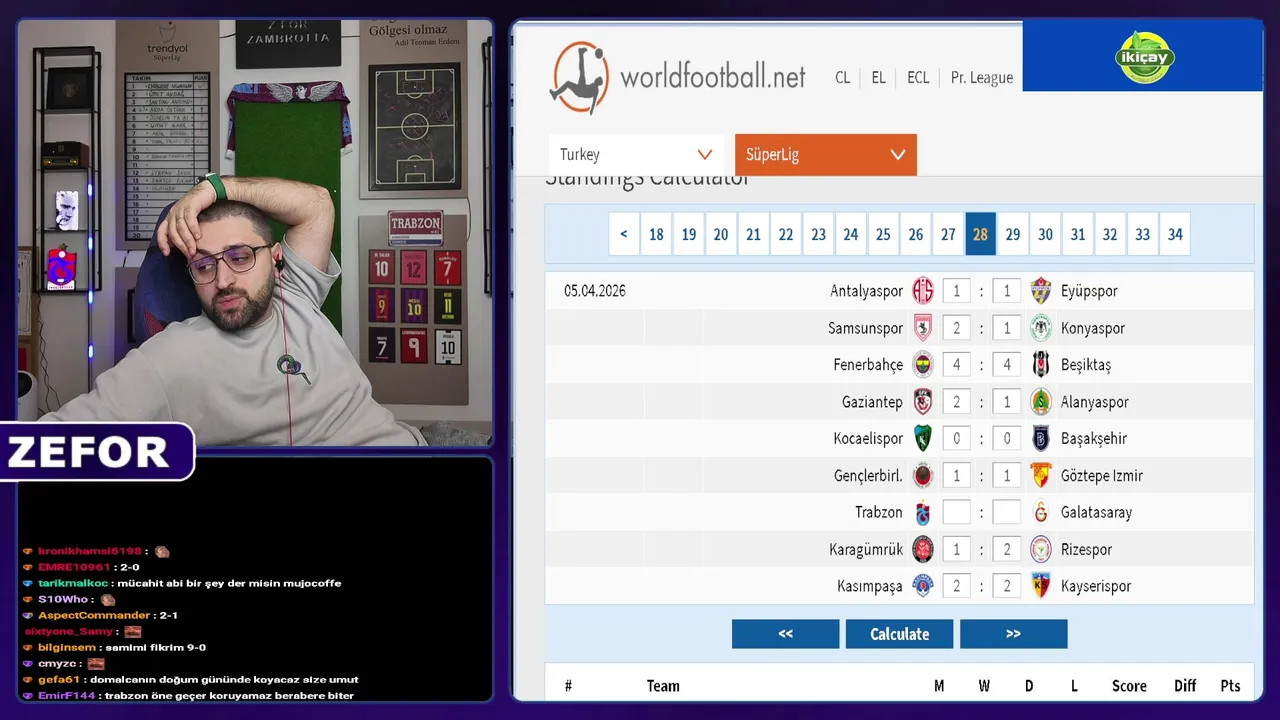Click the Trabzon club crest
The image size is (1280, 720).
[922, 512]
